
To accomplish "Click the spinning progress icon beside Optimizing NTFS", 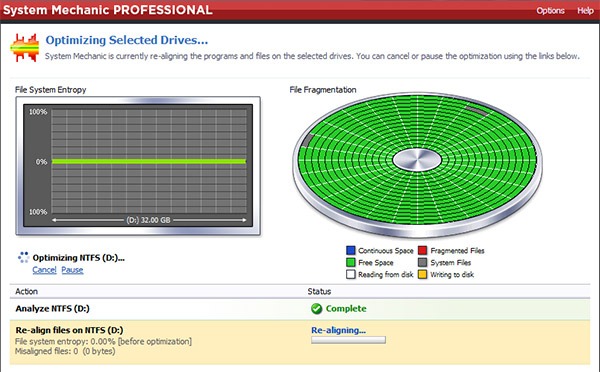I will pos(23,257).
